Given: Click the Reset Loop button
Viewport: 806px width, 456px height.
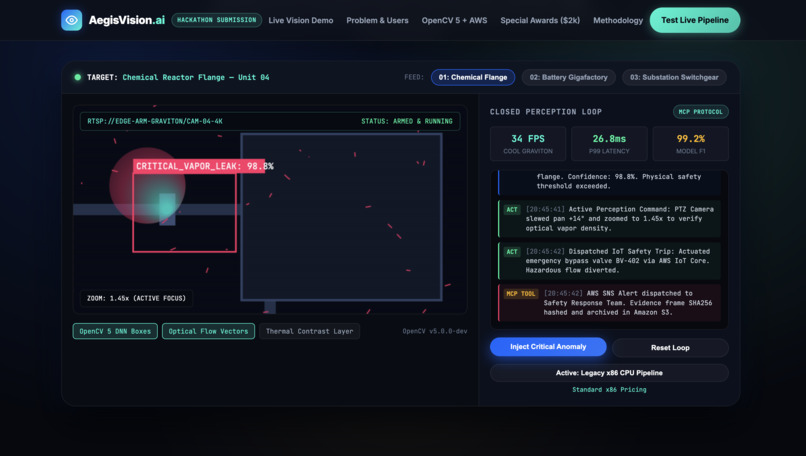Looking at the screenshot, I should tap(670, 348).
